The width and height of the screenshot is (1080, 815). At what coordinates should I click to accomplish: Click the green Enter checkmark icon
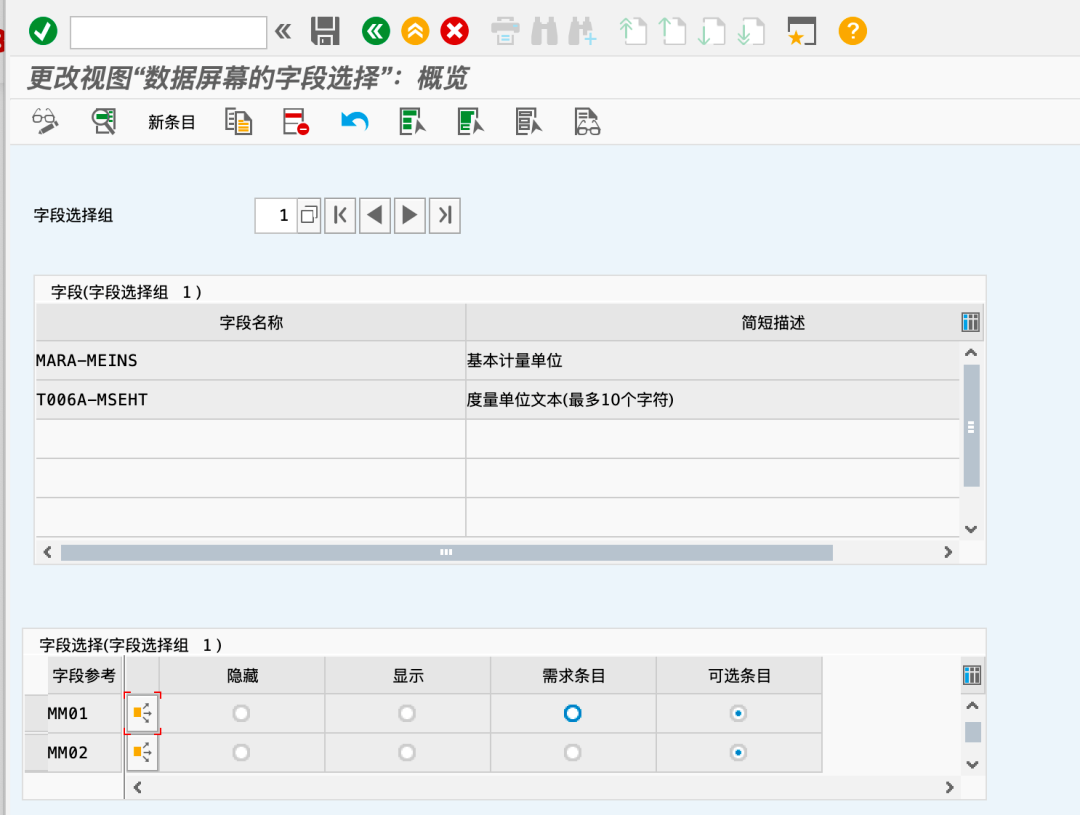tap(43, 31)
